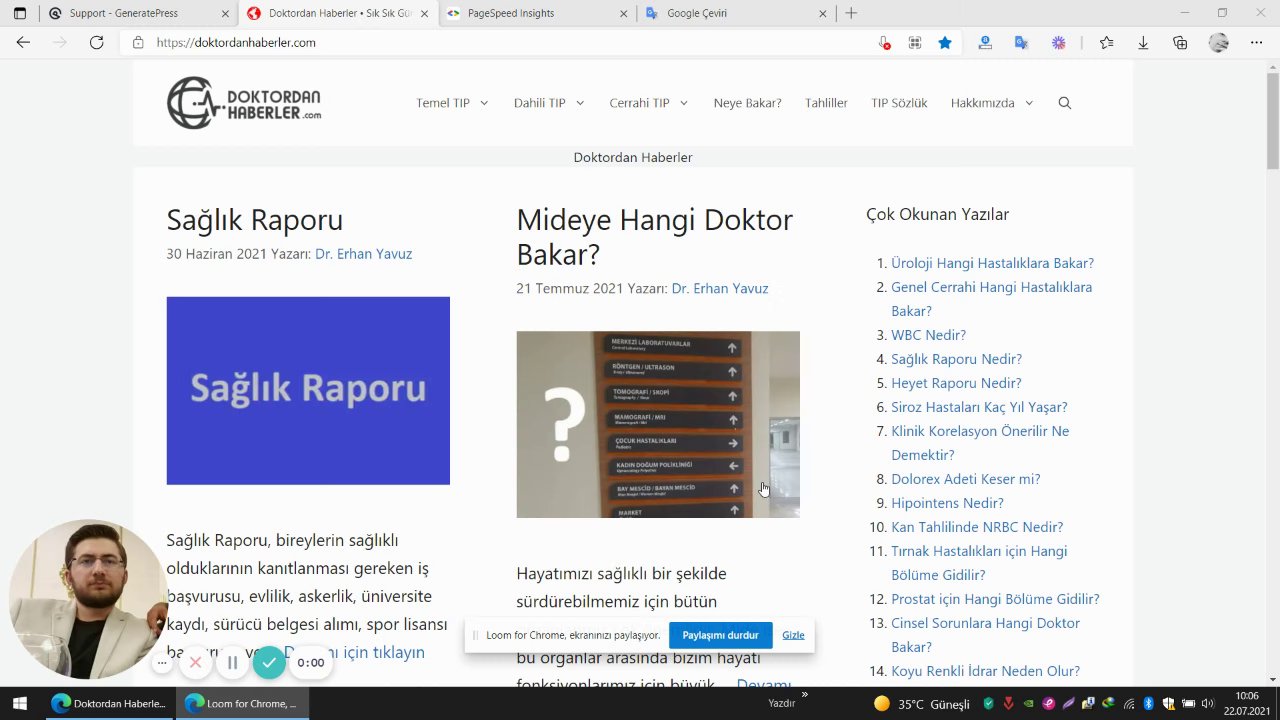Open the new tab plus button
The height and width of the screenshot is (720, 1280).
click(x=851, y=13)
